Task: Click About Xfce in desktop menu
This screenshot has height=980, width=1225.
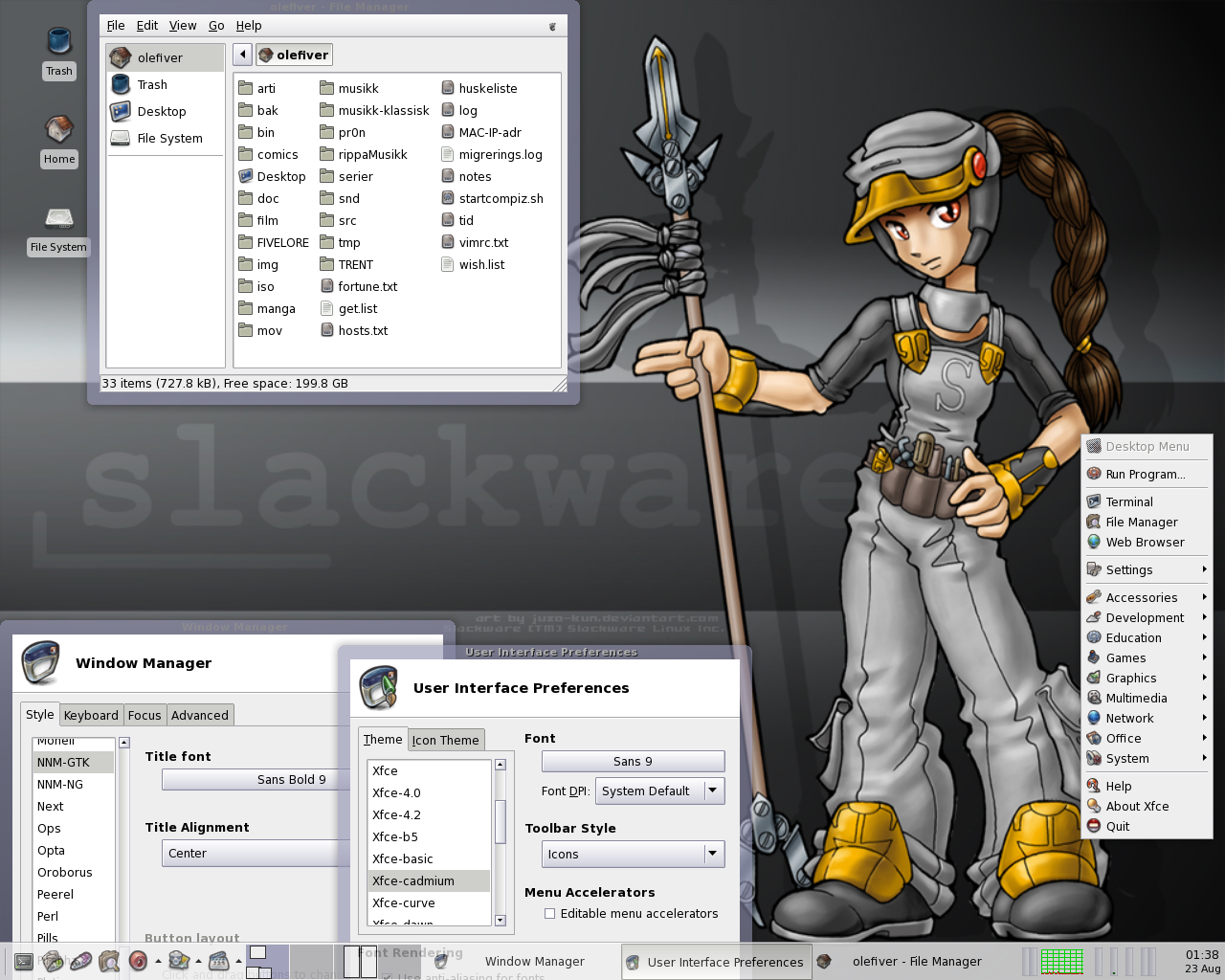Action: (1147, 806)
